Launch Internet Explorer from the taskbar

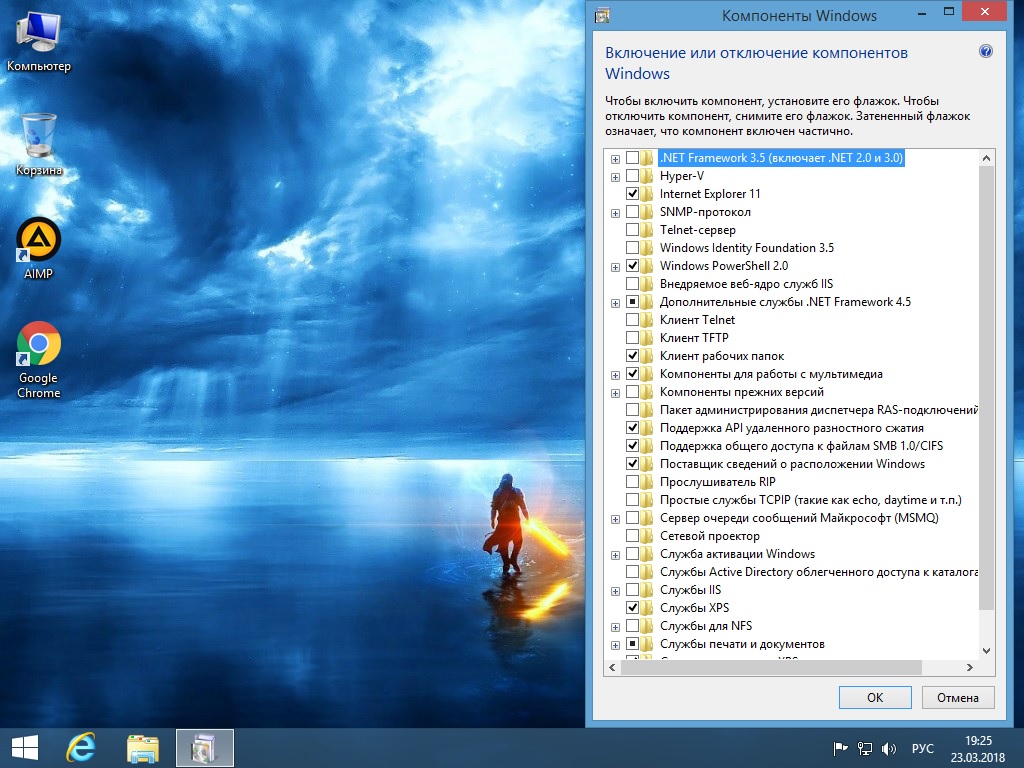point(81,748)
